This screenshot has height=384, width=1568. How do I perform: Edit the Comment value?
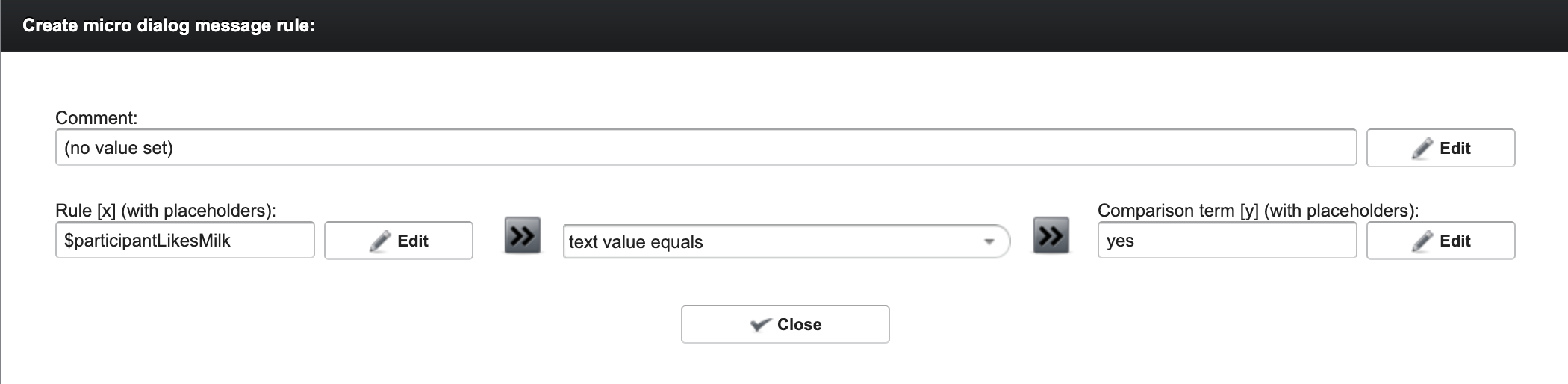click(x=1440, y=148)
